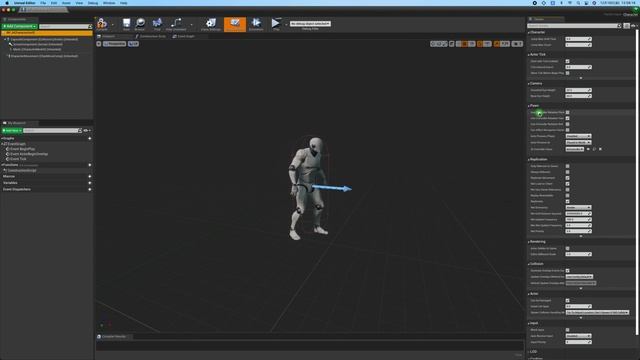Toggle Use Controller Rotation Yaw checkbox
The width and height of the screenshot is (640, 360).
pyautogui.click(x=567, y=118)
